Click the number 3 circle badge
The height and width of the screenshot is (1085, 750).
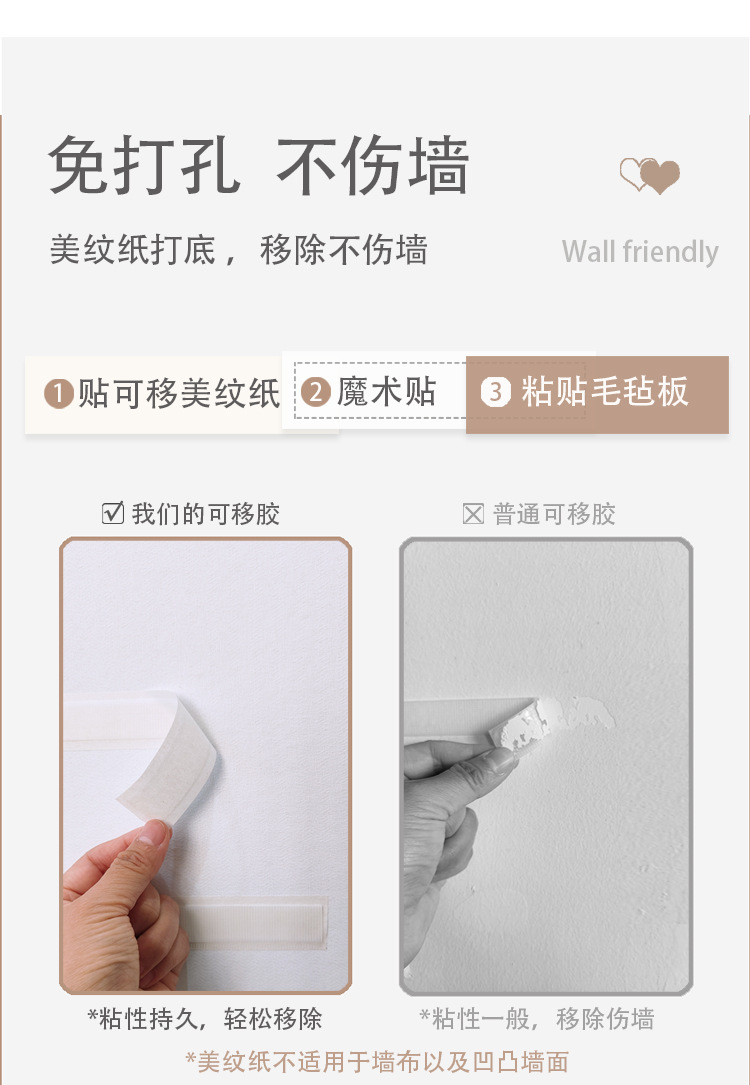click(495, 392)
